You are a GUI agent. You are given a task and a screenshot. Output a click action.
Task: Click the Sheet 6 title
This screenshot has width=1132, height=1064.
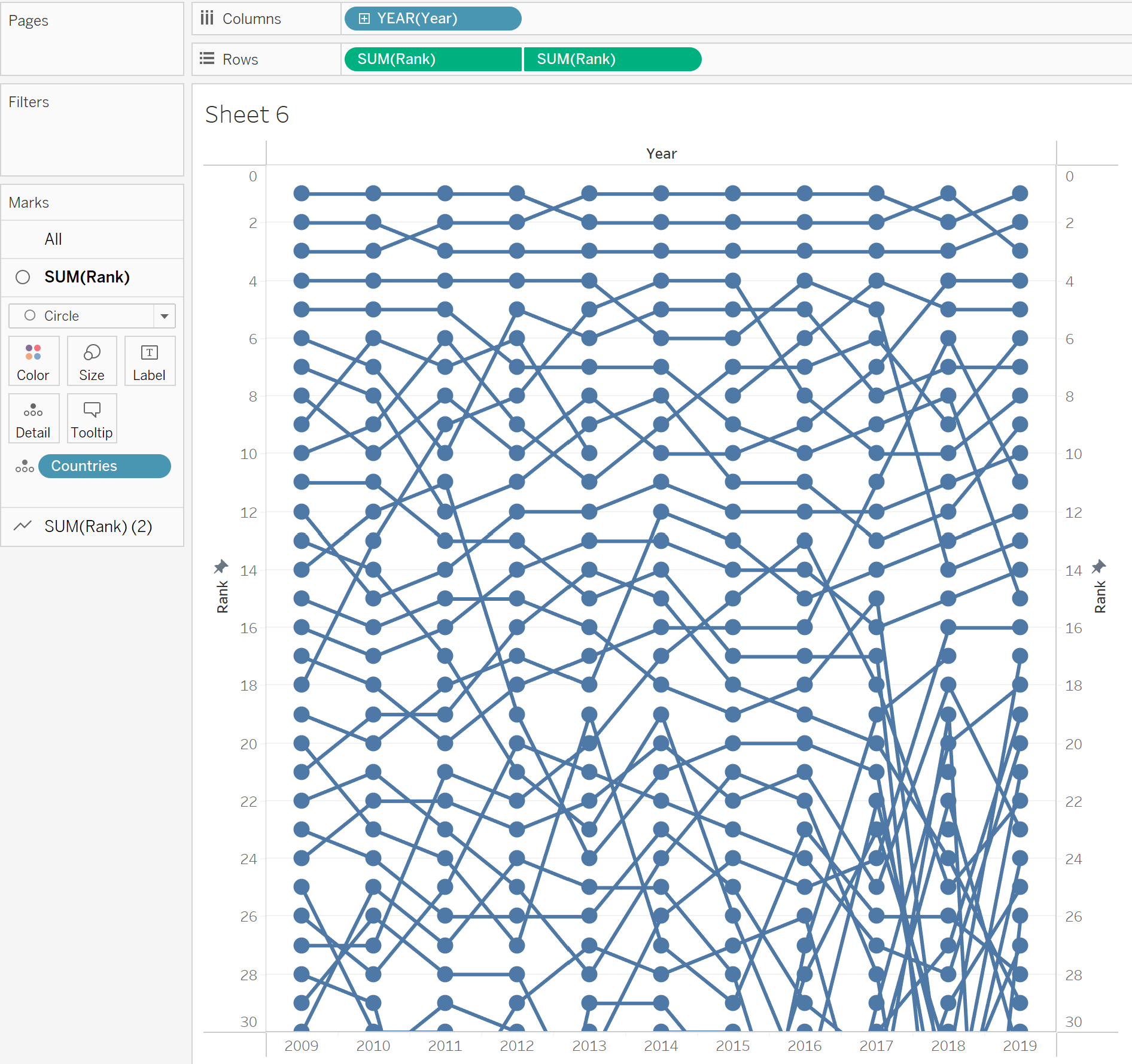click(247, 114)
